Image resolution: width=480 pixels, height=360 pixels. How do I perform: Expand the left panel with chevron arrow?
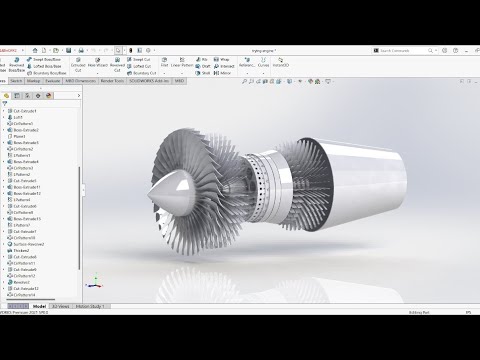79,96
